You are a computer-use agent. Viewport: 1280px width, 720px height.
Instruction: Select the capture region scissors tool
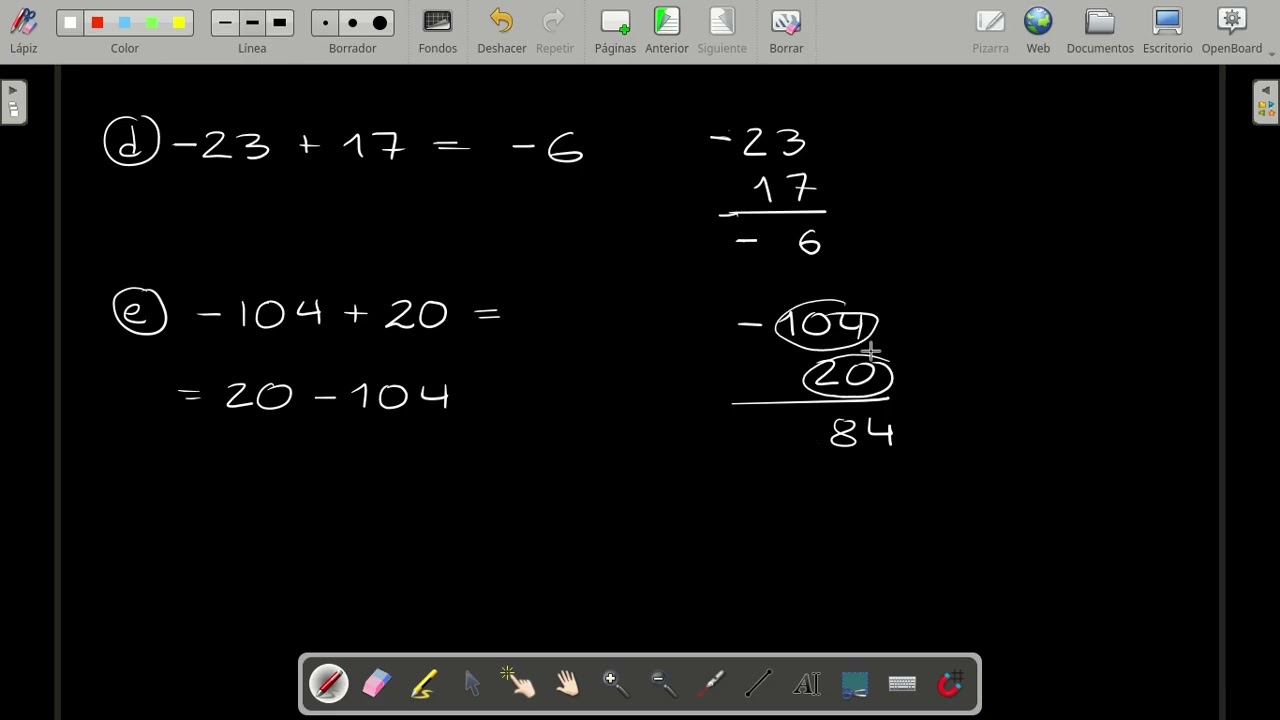point(854,684)
